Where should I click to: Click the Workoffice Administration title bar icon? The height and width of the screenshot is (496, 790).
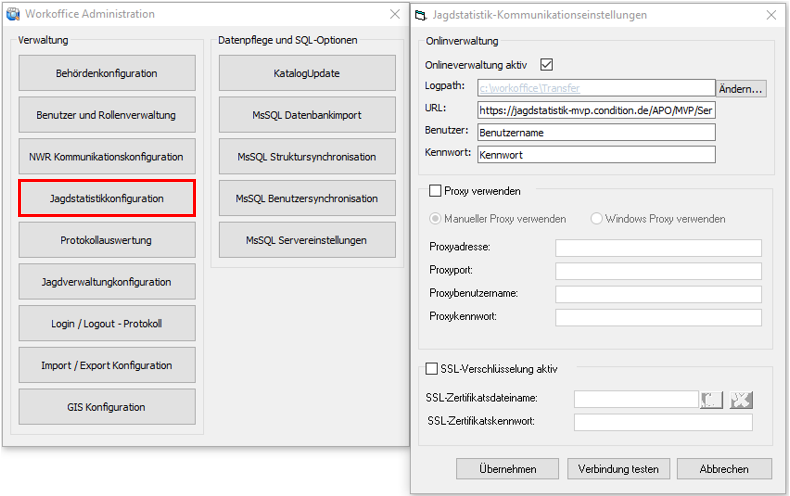[x=13, y=14]
